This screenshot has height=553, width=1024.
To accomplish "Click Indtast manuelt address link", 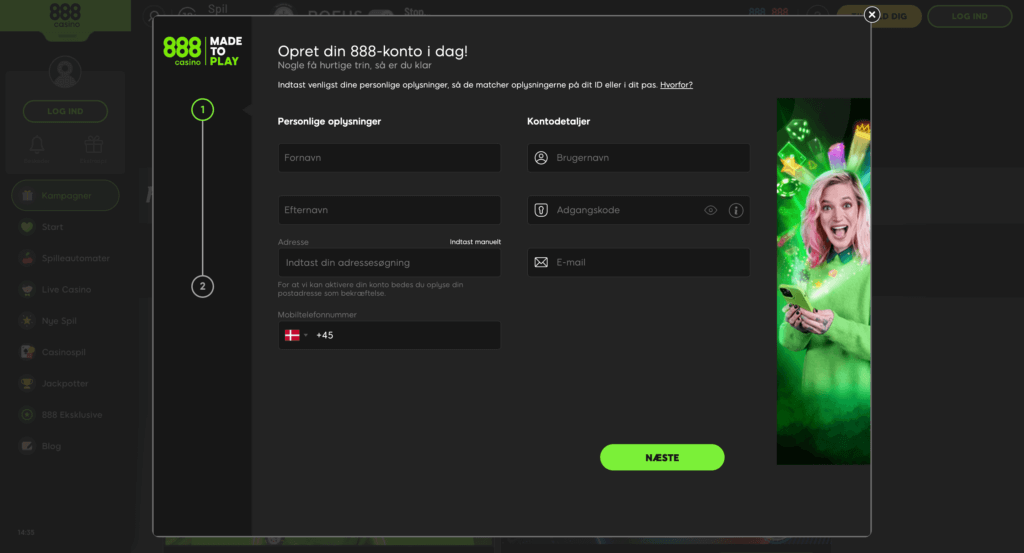I will click(475, 242).
